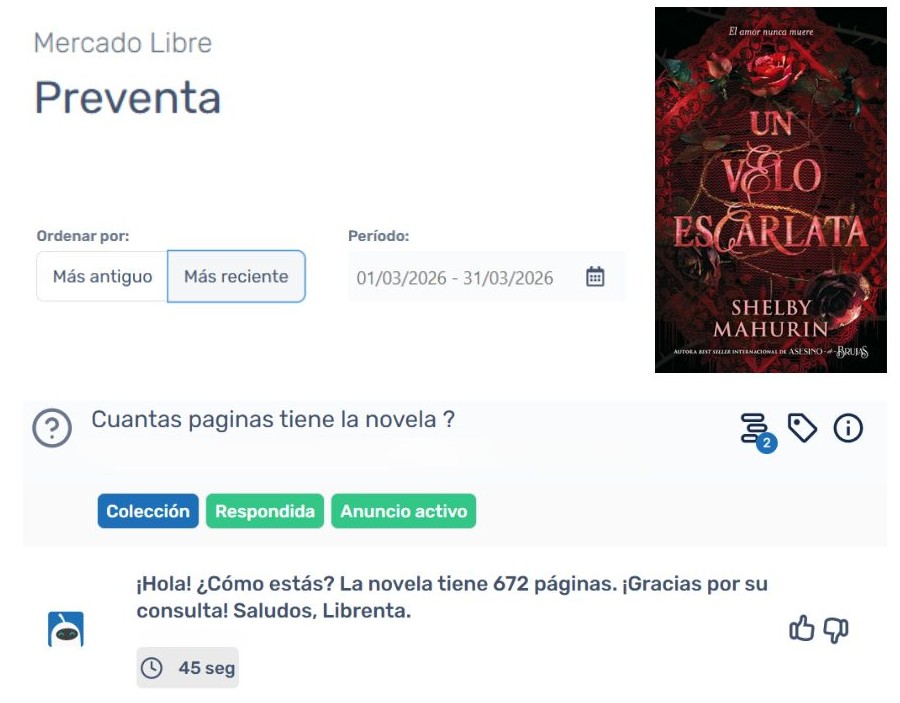Click the question mark icon beside the question
The height and width of the screenshot is (703, 900).
click(52, 428)
